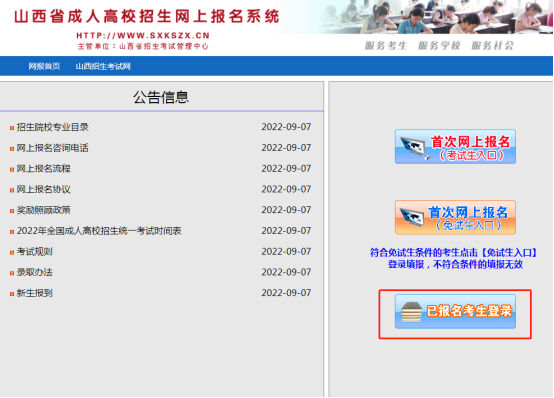The height and width of the screenshot is (398, 554).
Task: Click the book stack icon on 已报名考生登录
Action: click(412, 312)
